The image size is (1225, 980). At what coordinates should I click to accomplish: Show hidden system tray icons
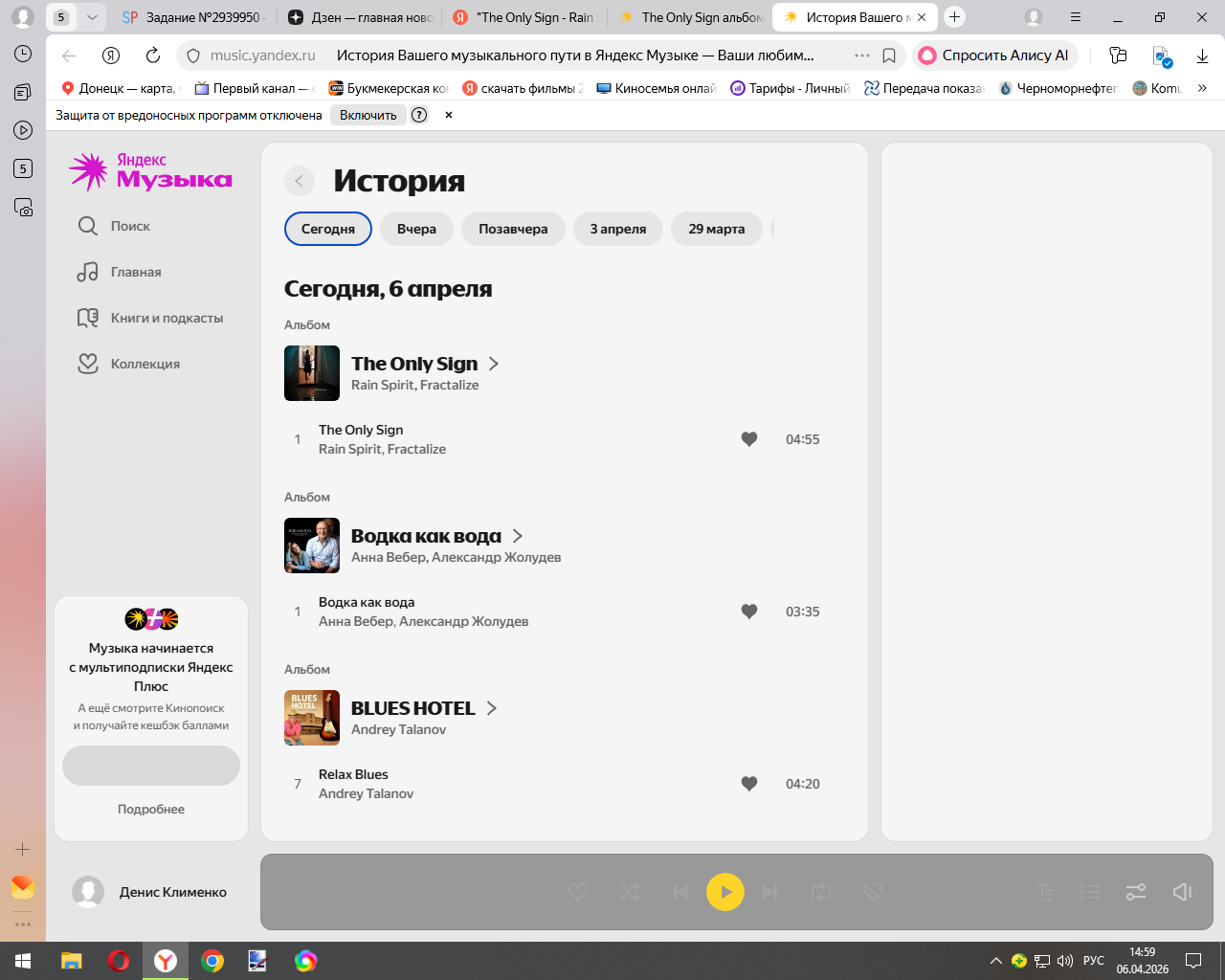[995, 961]
